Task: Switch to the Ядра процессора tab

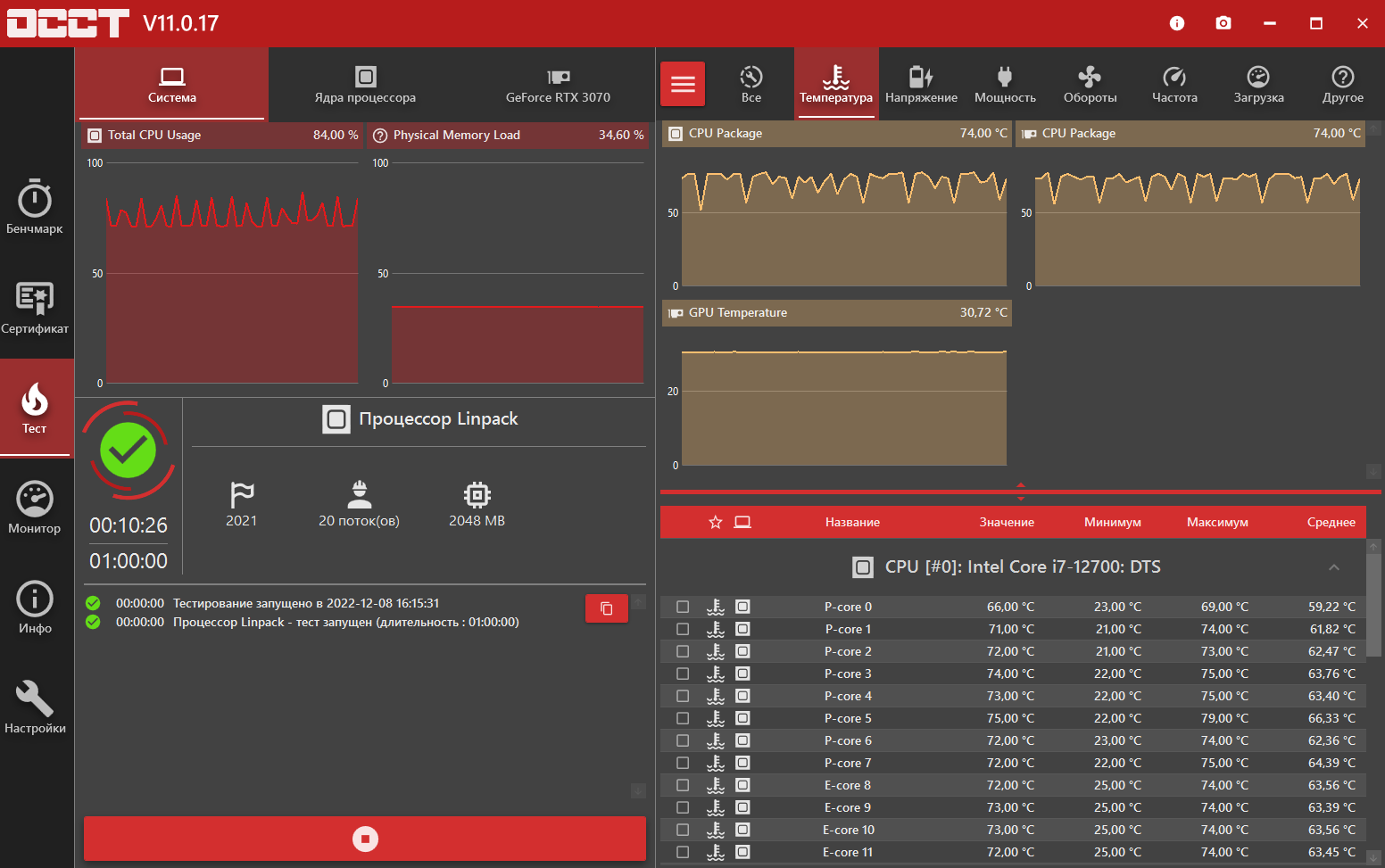Action: pyautogui.click(x=365, y=85)
